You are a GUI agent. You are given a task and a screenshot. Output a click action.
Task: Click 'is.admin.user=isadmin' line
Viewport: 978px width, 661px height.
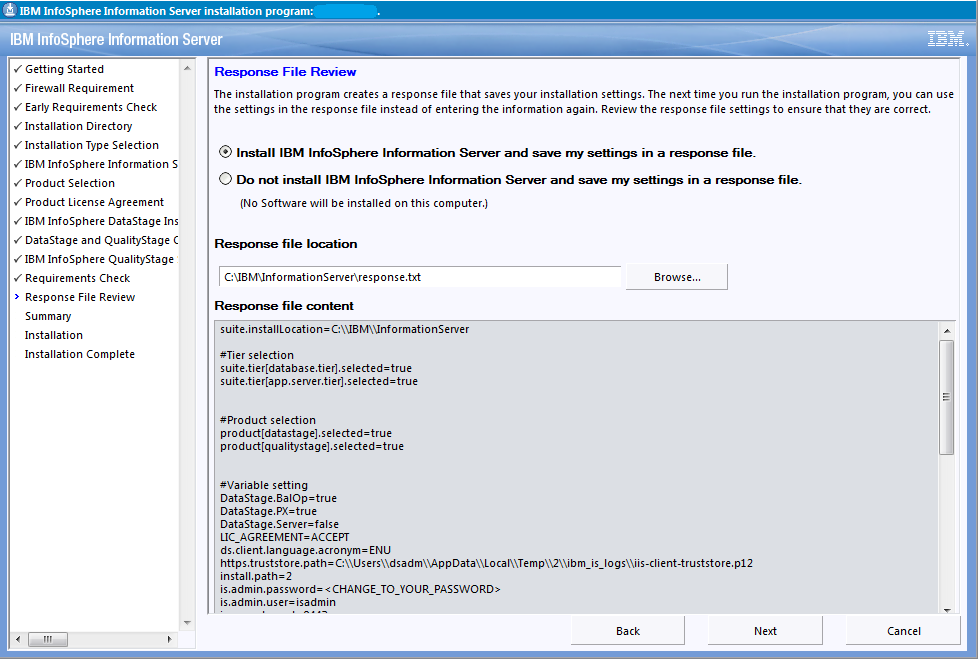pyautogui.click(x=278, y=602)
